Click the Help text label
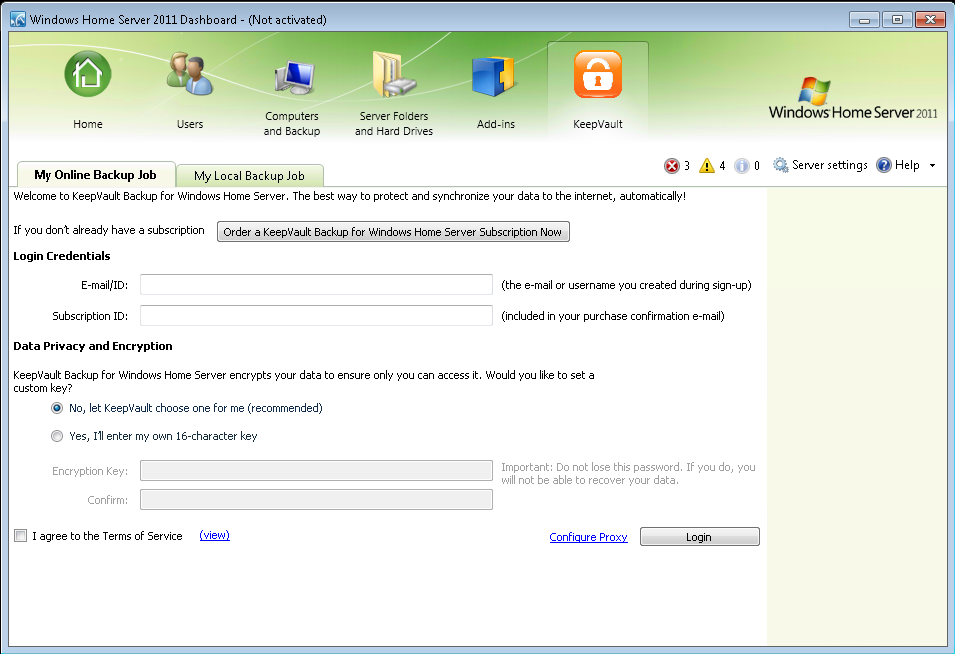 (x=907, y=165)
